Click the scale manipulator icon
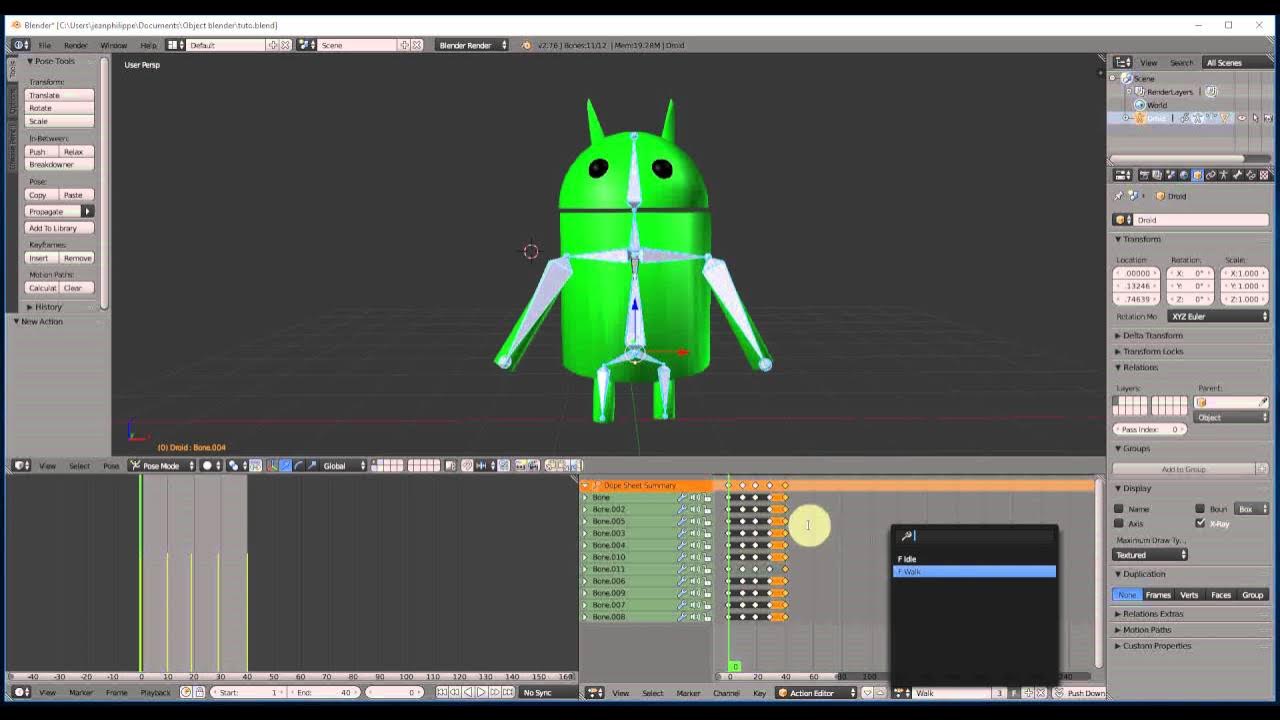The image size is (1280, 720). [x=311, y=465]
